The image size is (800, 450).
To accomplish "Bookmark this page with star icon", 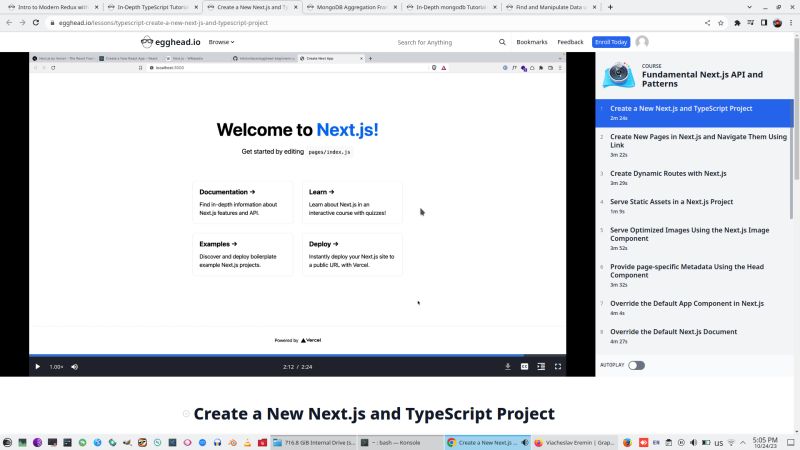I will click(x=720, y=22).
